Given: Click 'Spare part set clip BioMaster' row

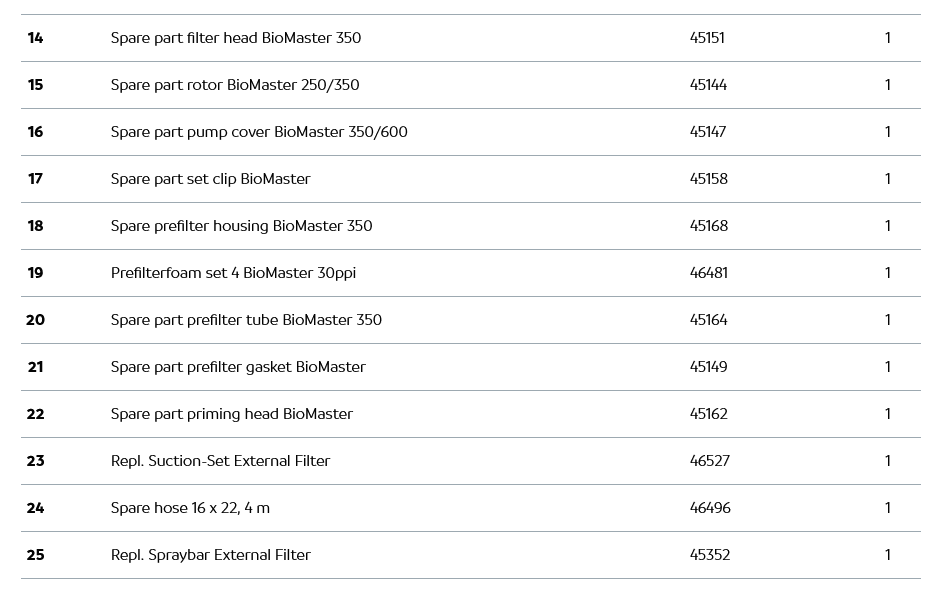Looking at the screenshot, I should point(210,179).
